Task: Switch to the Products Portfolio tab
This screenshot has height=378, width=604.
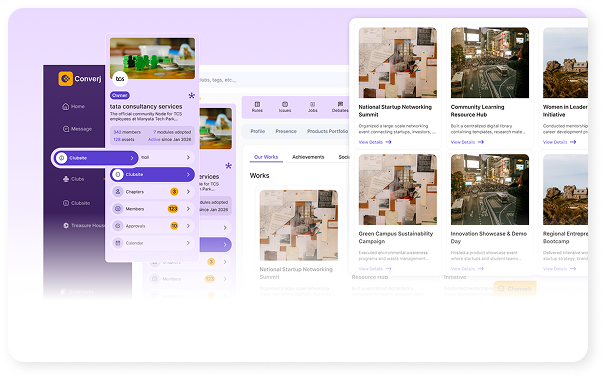Action: pyautogui.click(x=327, y=131)
